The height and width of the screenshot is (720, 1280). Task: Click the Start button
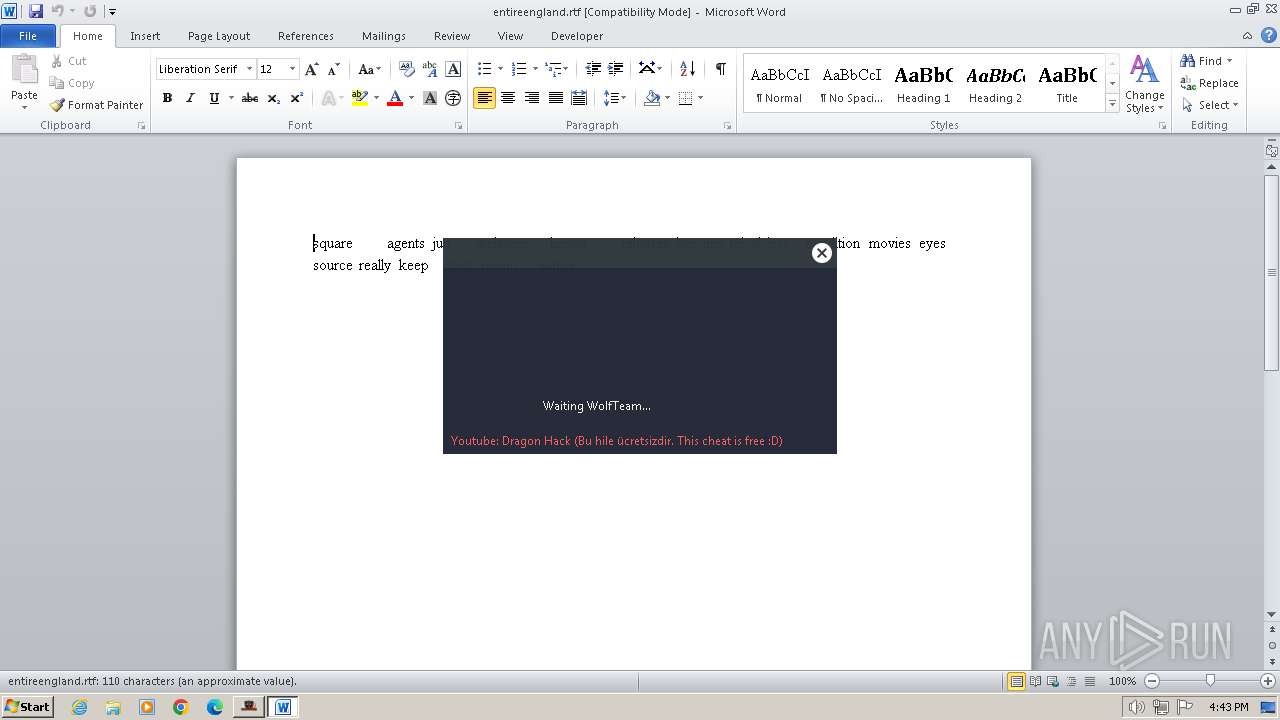coord(27,707)
